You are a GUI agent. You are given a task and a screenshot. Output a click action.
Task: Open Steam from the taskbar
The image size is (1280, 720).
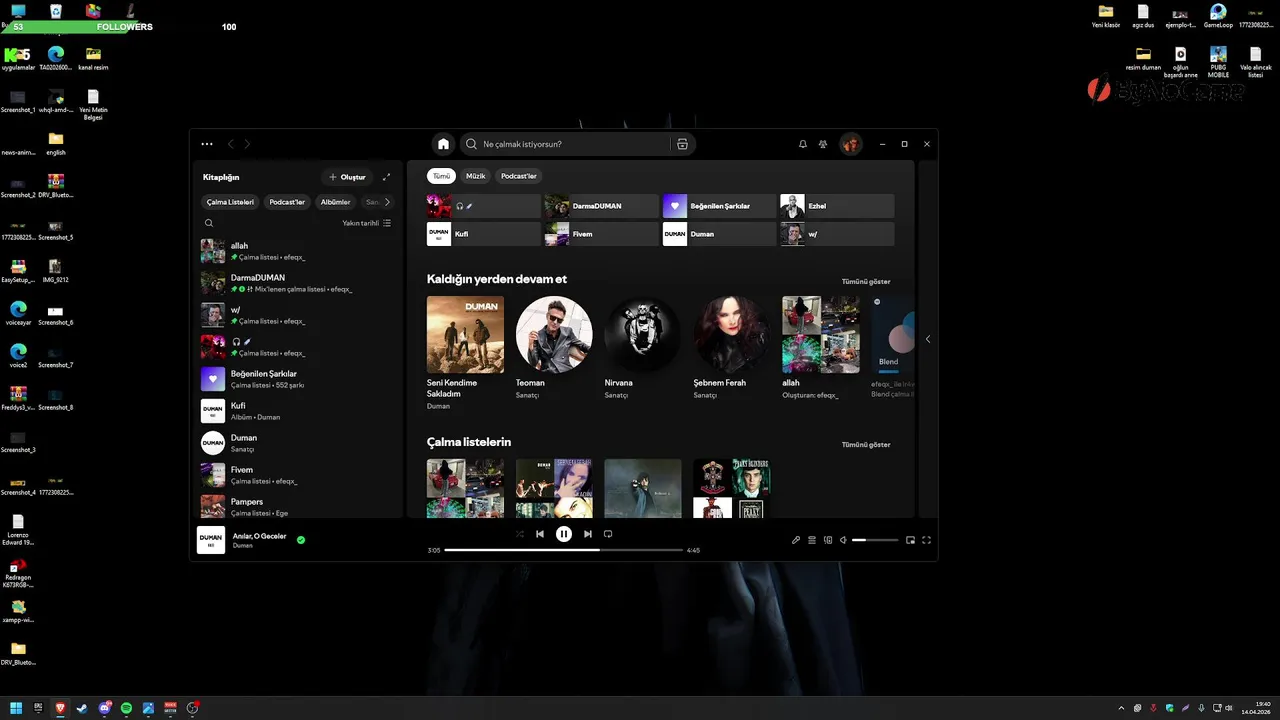(82, 708)
